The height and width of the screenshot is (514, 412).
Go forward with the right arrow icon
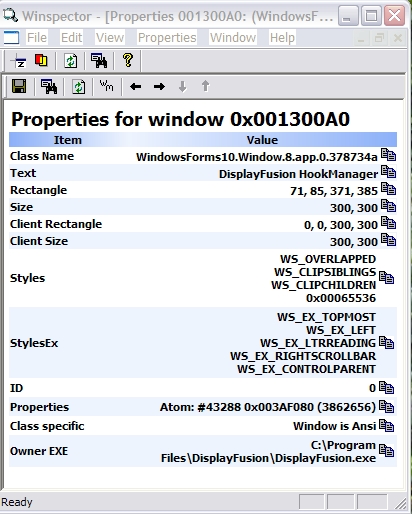coord(159,87)
